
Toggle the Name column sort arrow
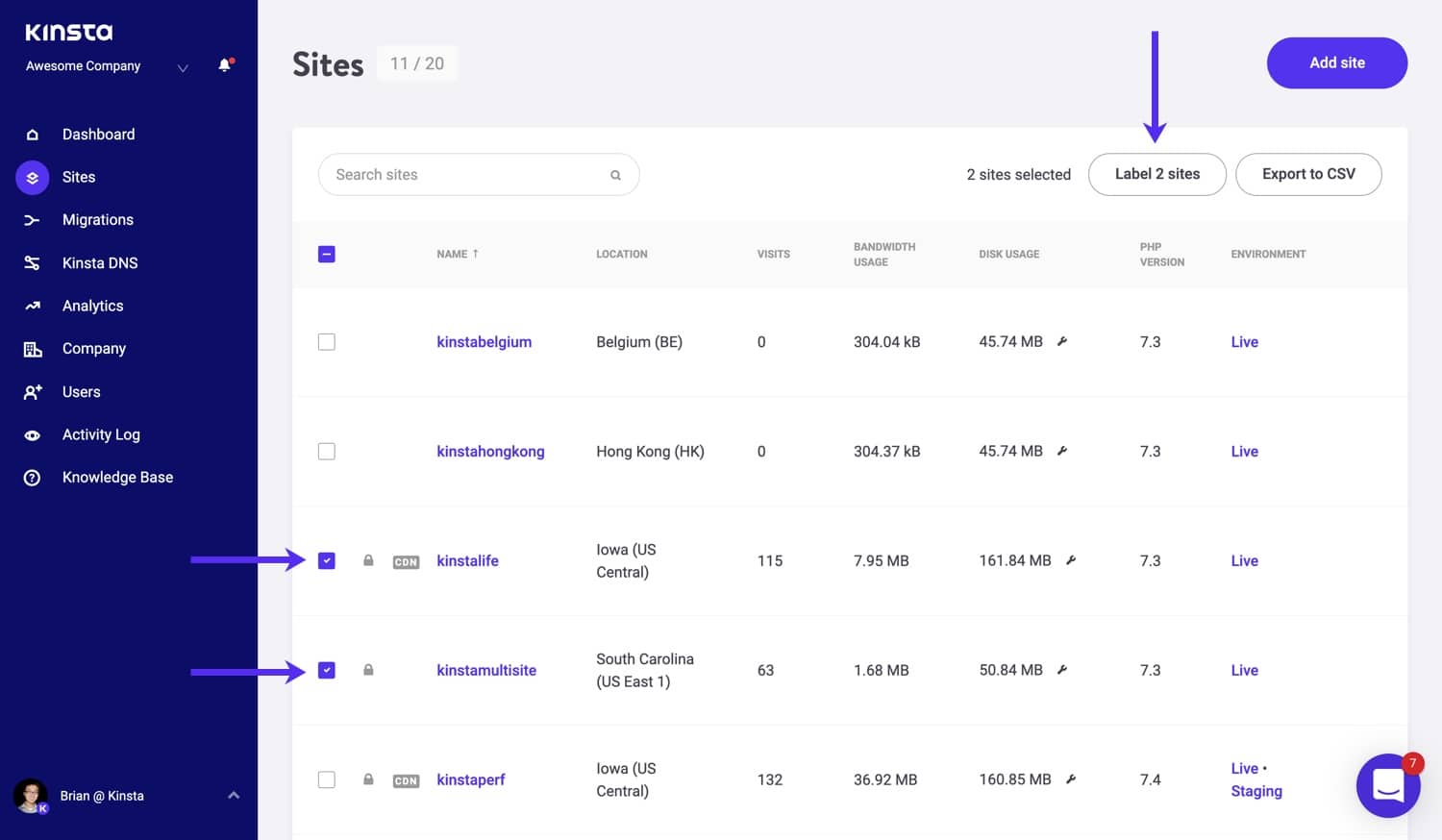pyautogui.click(x=474, y=253)
